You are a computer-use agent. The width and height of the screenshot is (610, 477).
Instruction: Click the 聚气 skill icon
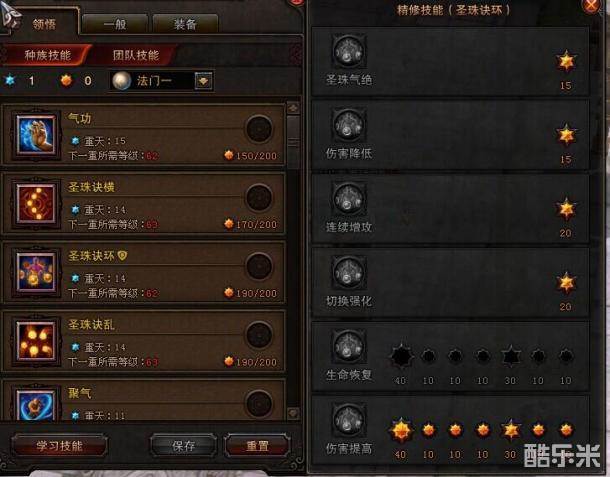(x=36, y=405)
